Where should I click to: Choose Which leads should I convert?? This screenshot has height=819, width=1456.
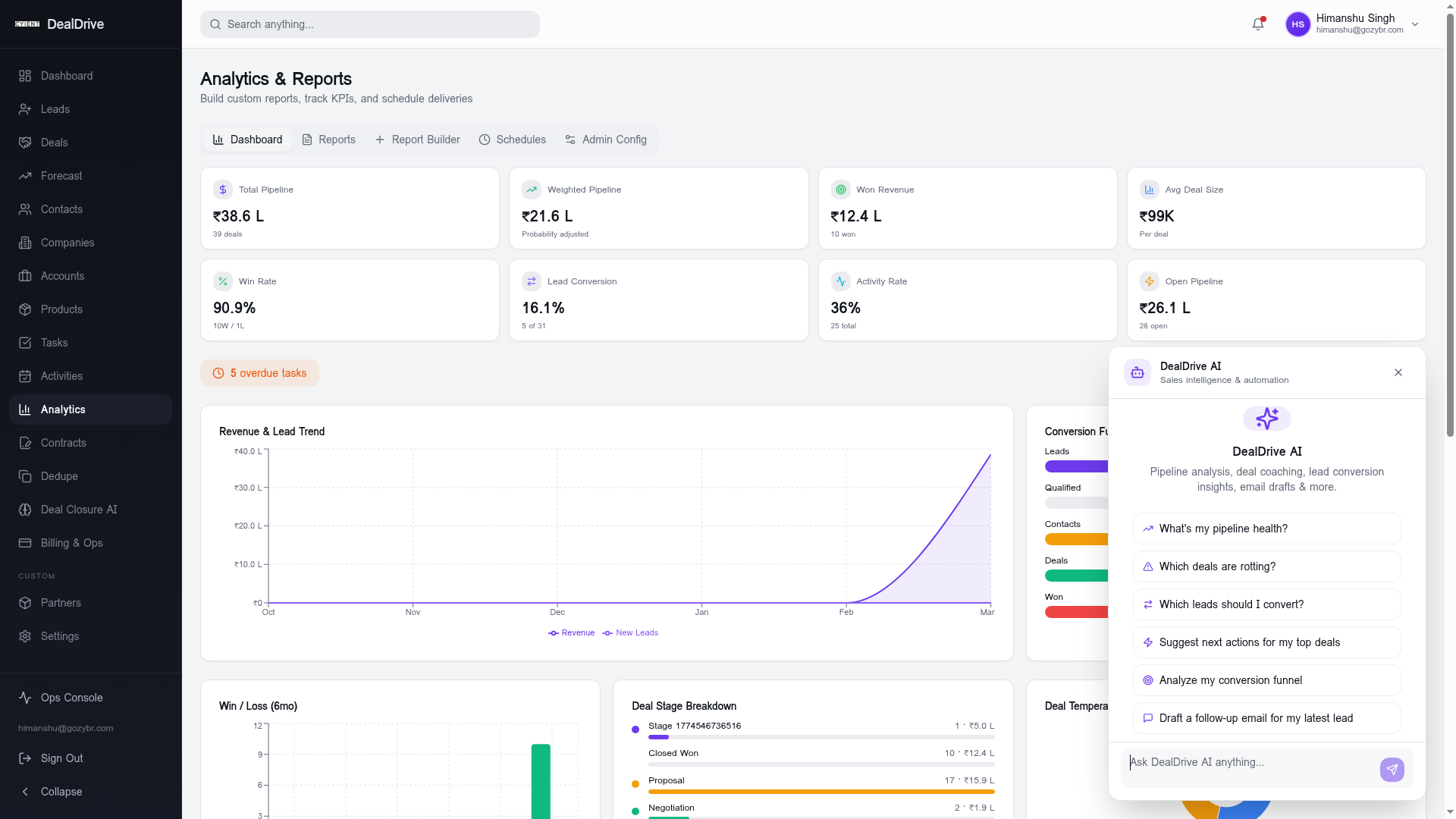pos(1266,604)
